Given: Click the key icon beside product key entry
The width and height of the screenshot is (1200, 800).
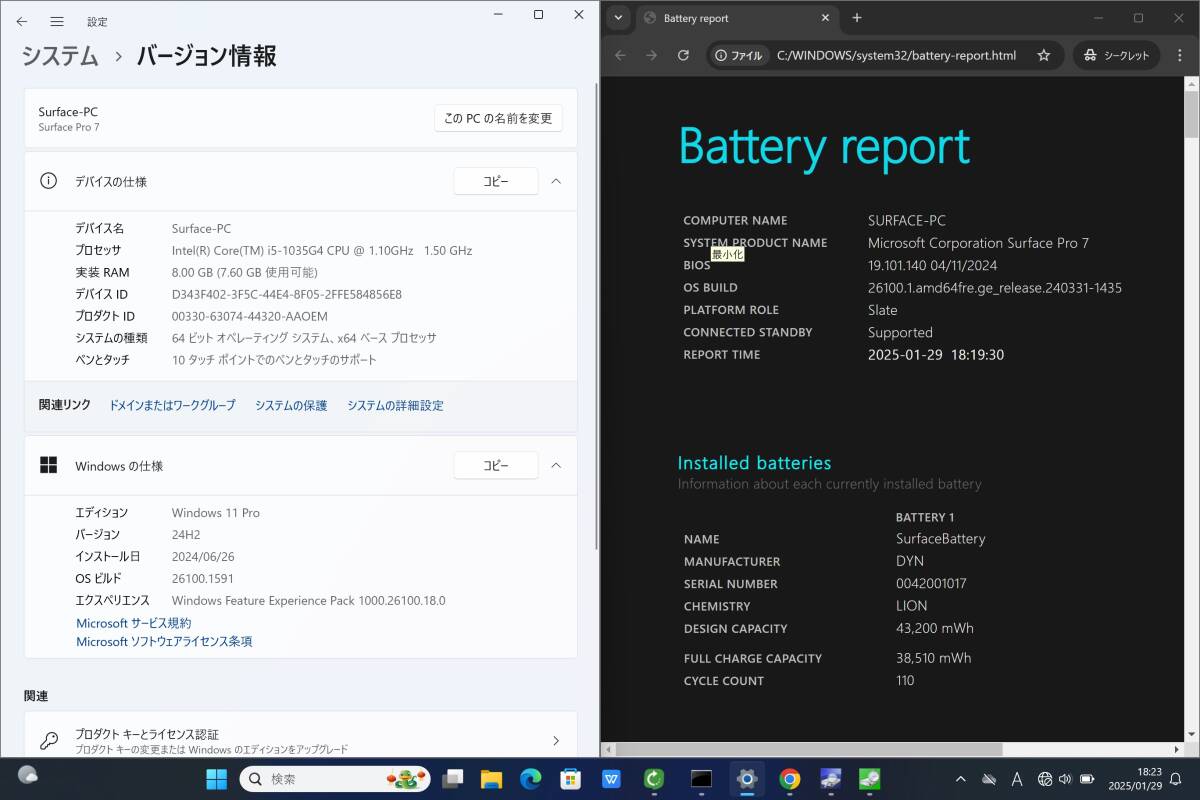Looking at the screenshot, I should click(x=48, y=741).
